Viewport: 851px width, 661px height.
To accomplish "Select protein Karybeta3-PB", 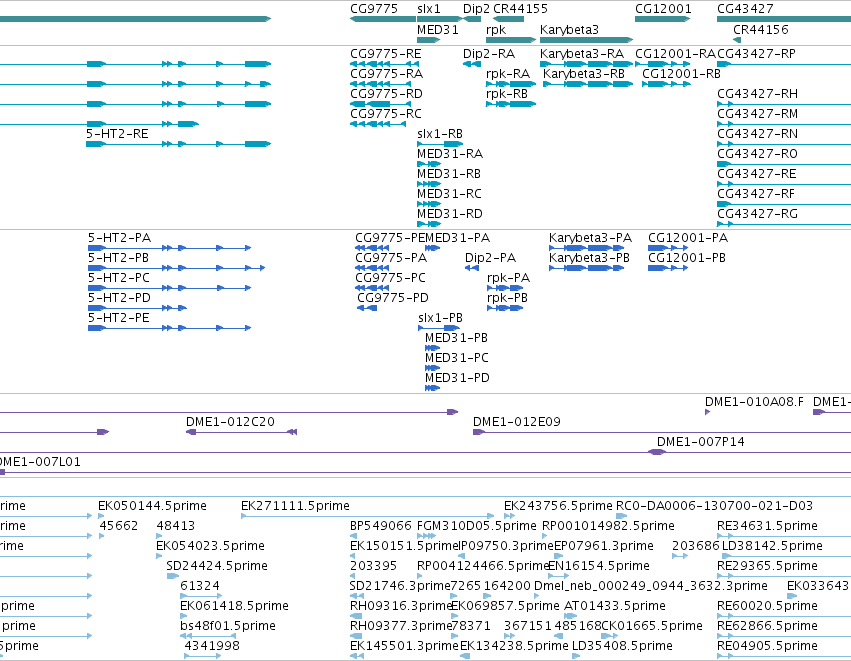I will point(589,258).
